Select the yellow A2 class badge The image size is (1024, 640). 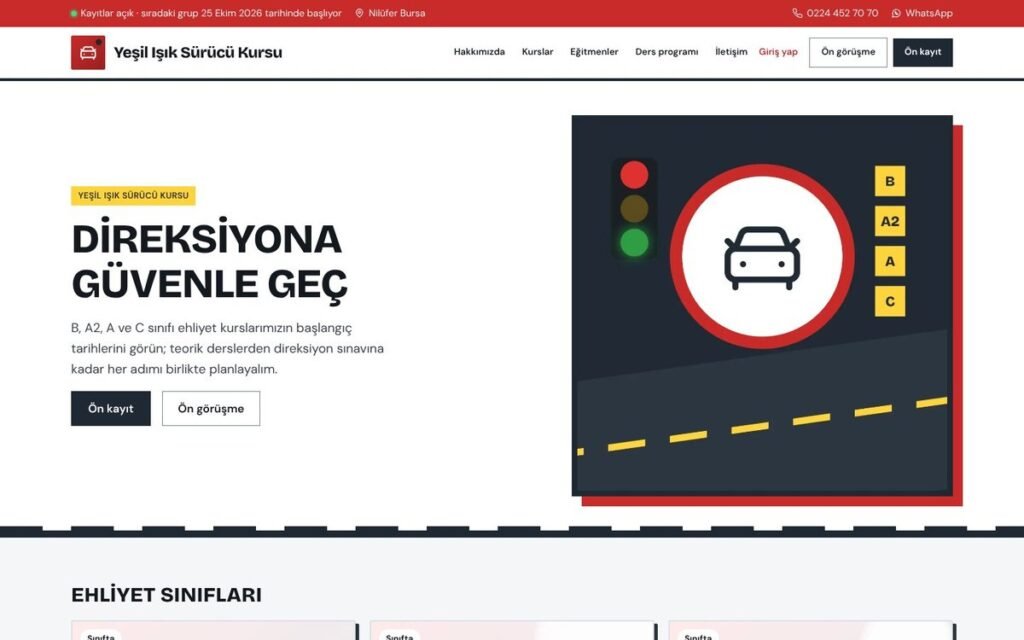889,221
